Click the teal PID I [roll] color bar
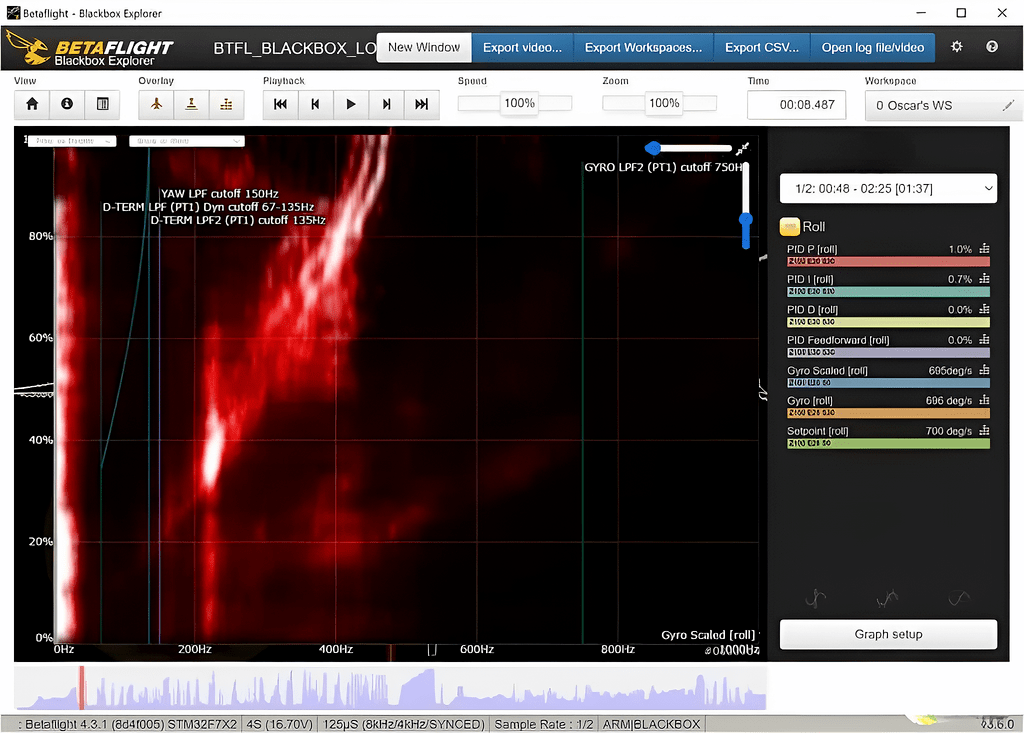Image resolution: width=1024 pixels, height=733 pixels. 888,292
